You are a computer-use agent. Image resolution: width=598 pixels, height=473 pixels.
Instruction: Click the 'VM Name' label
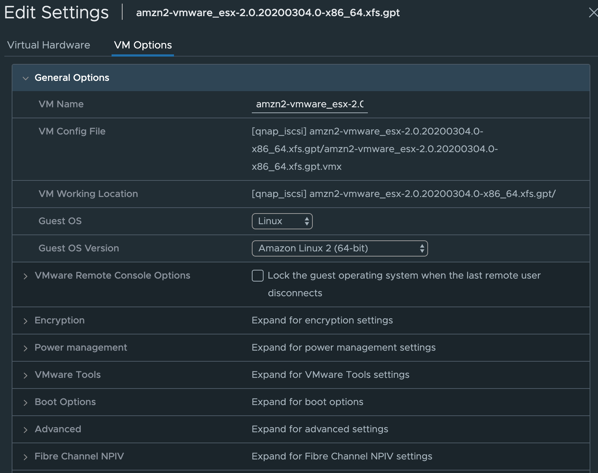click(61, 104)
